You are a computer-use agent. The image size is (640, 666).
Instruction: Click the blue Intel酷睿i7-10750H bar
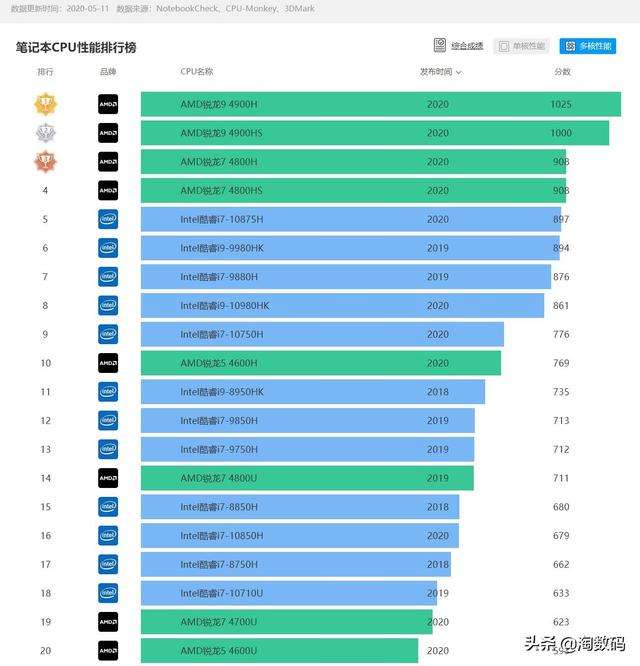321,335
